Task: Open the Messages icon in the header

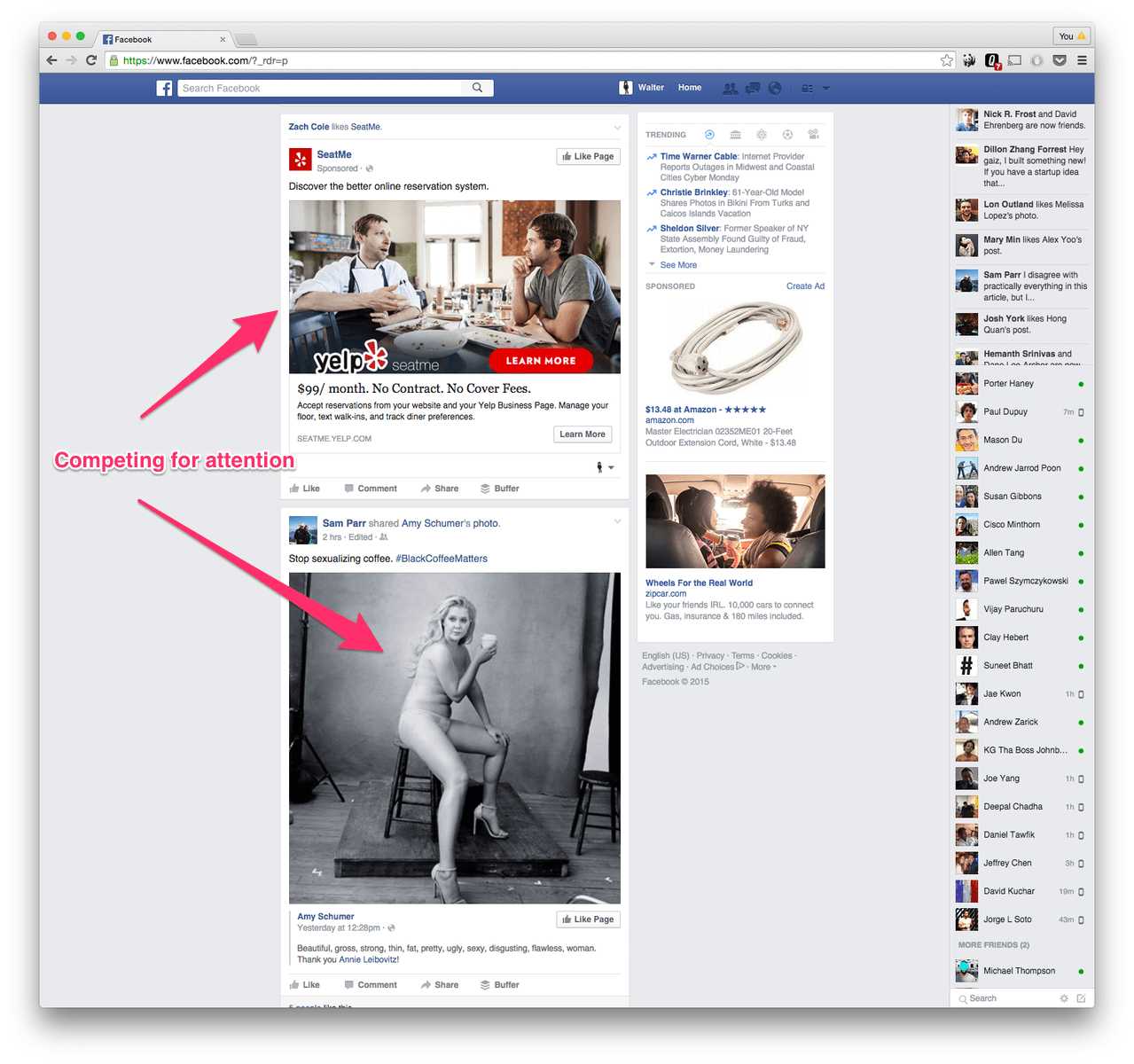Action: click(753, 88)
